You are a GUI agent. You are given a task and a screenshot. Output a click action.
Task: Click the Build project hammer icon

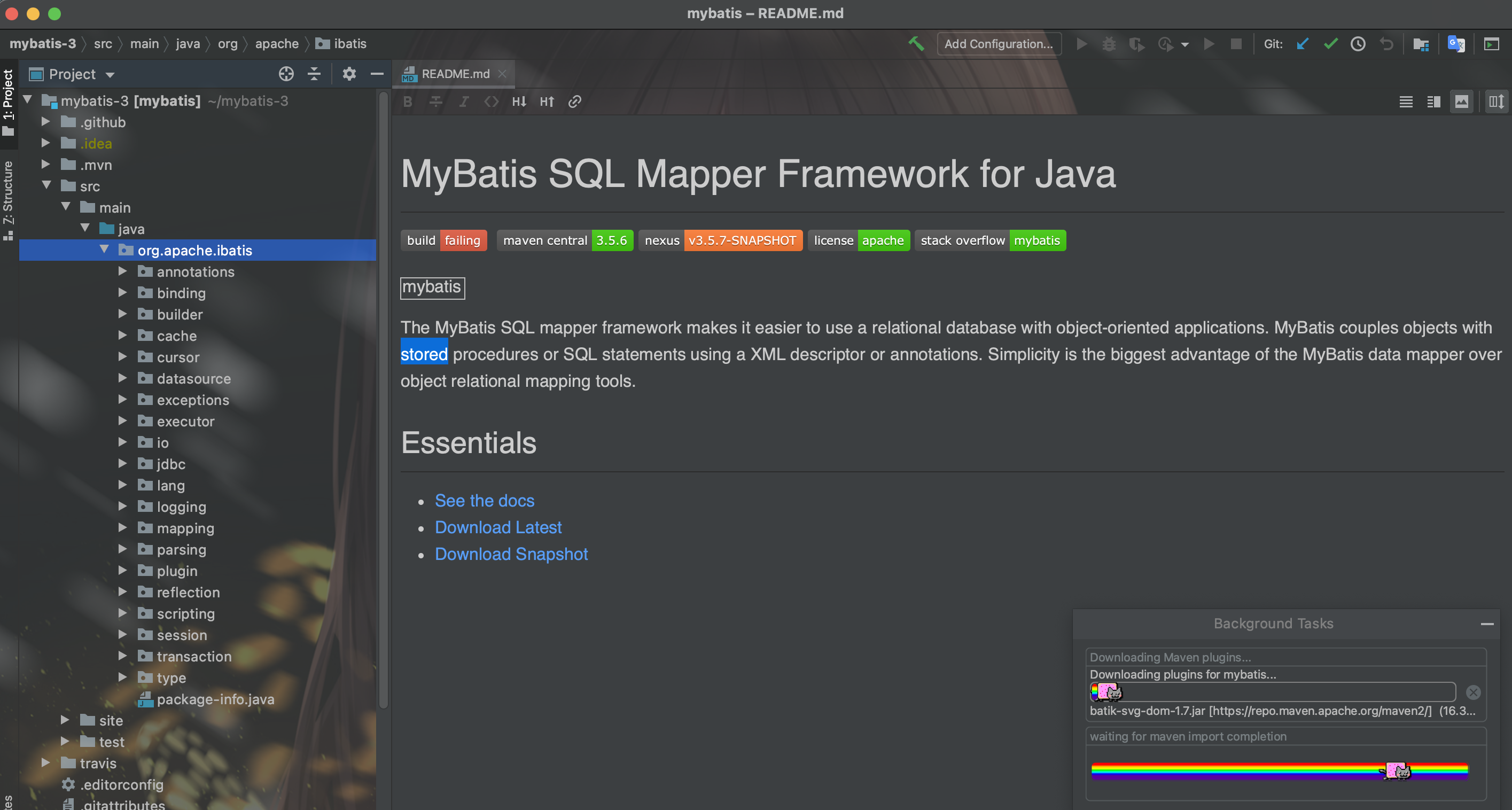916,44
